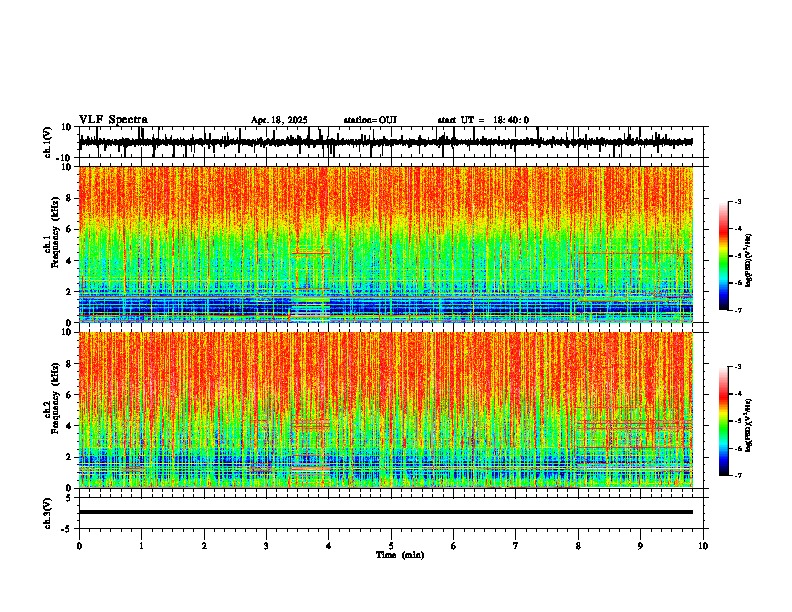Click the "4" kHz tick on ch.1 spectrogram
This screenshot has height=612, width=792.
tap(70, 261)
